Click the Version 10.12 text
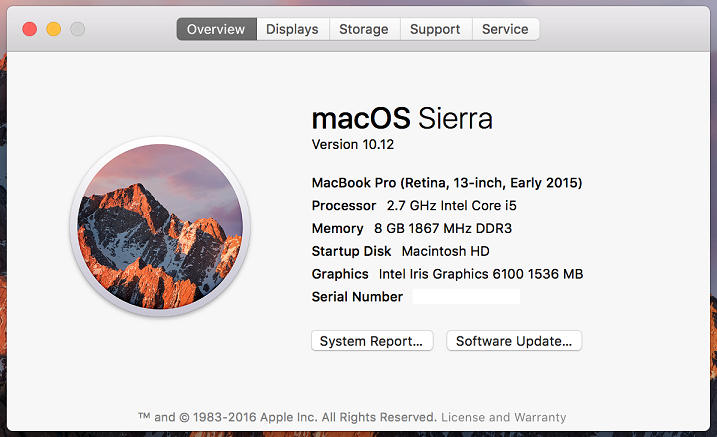Viewport: 717px width, 437px height. point(353,144)
